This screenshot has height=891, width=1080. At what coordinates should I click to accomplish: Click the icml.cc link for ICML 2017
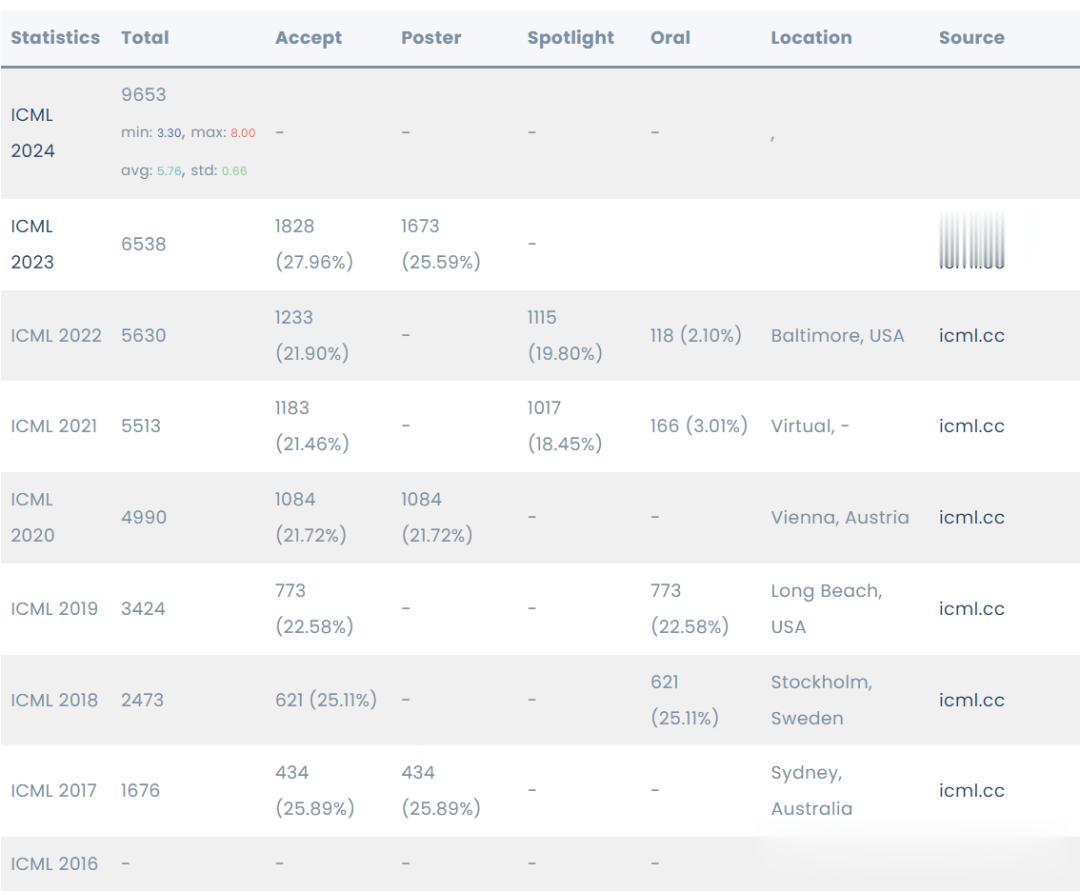pyautogui.click(x=971, y=790)
